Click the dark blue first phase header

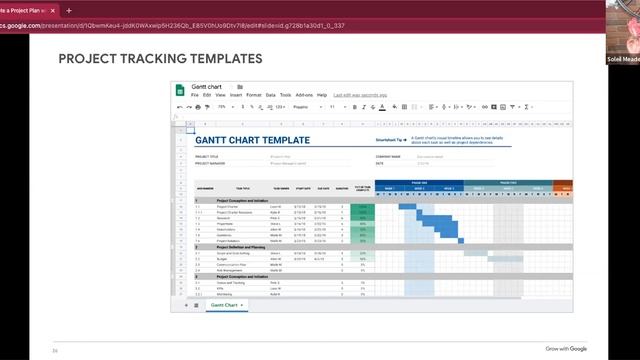coord(419,182)
